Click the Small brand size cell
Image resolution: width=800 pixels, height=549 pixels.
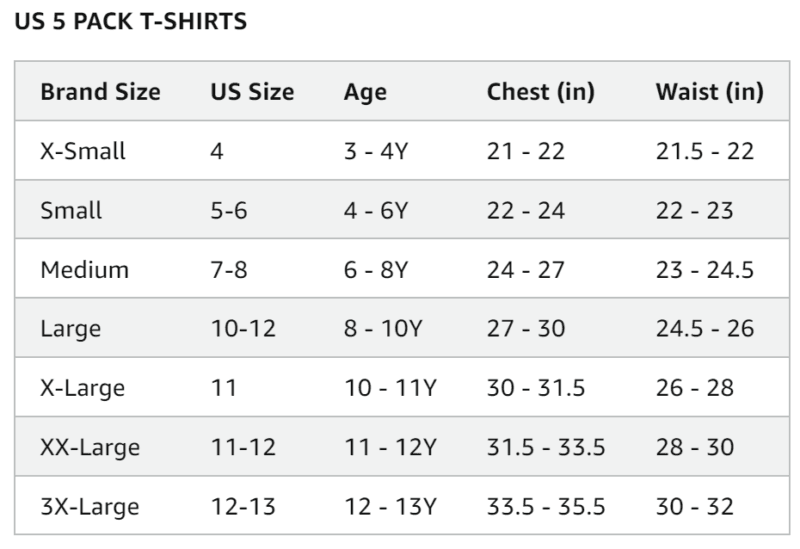pos(71,211)
